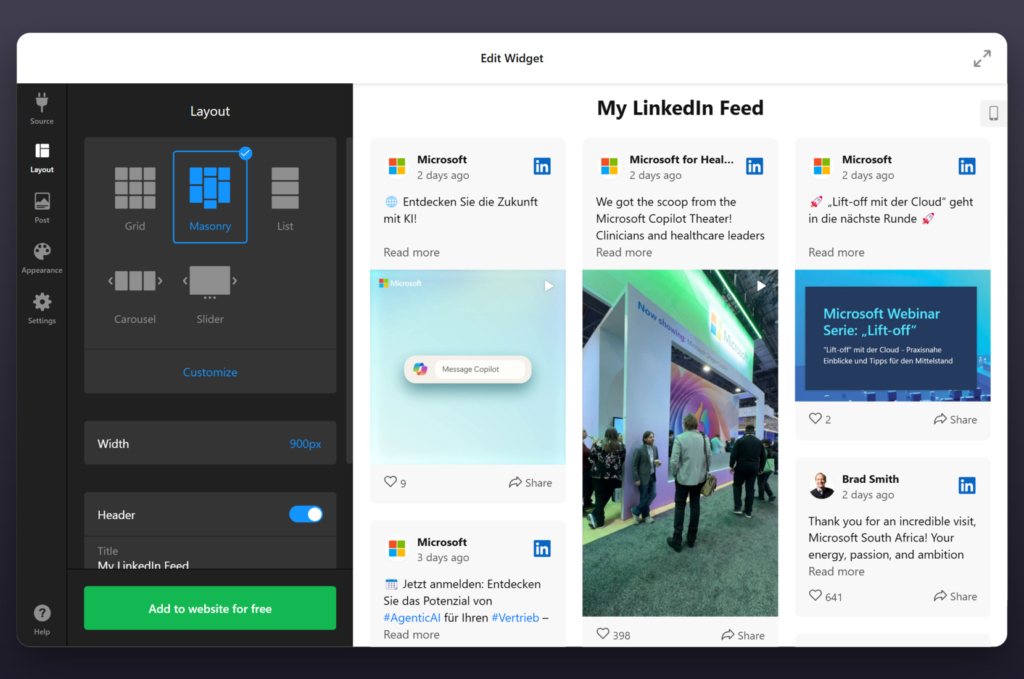
Task: Select the List layout option
Action: click(284, 195)
